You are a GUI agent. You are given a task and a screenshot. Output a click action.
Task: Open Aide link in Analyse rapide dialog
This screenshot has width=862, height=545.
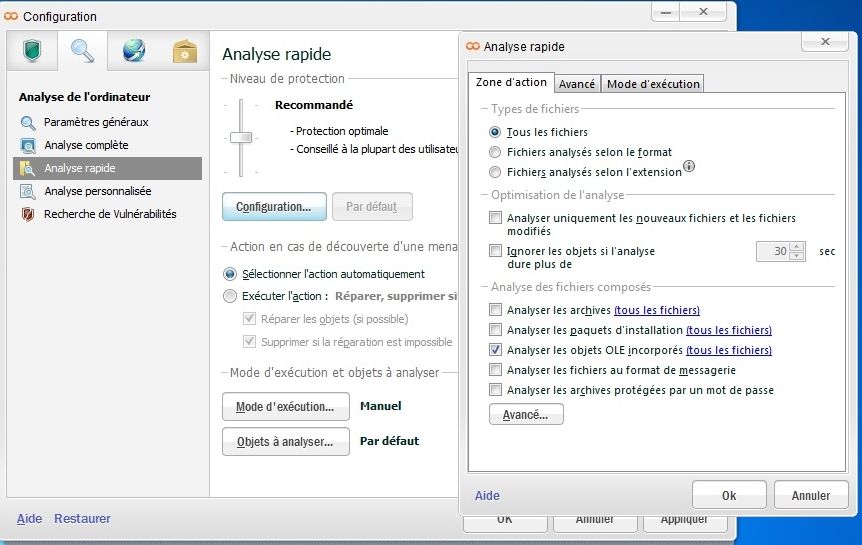click(487, 496)
